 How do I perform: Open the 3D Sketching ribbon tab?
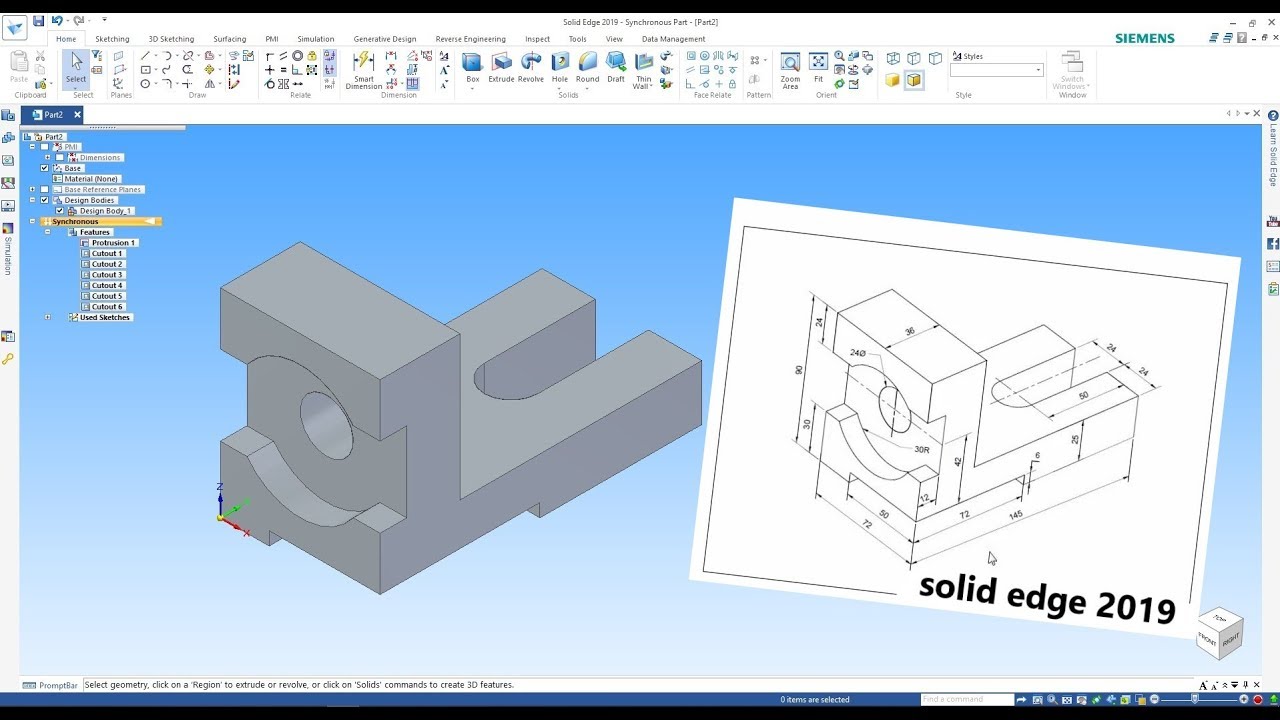point(171,39)
